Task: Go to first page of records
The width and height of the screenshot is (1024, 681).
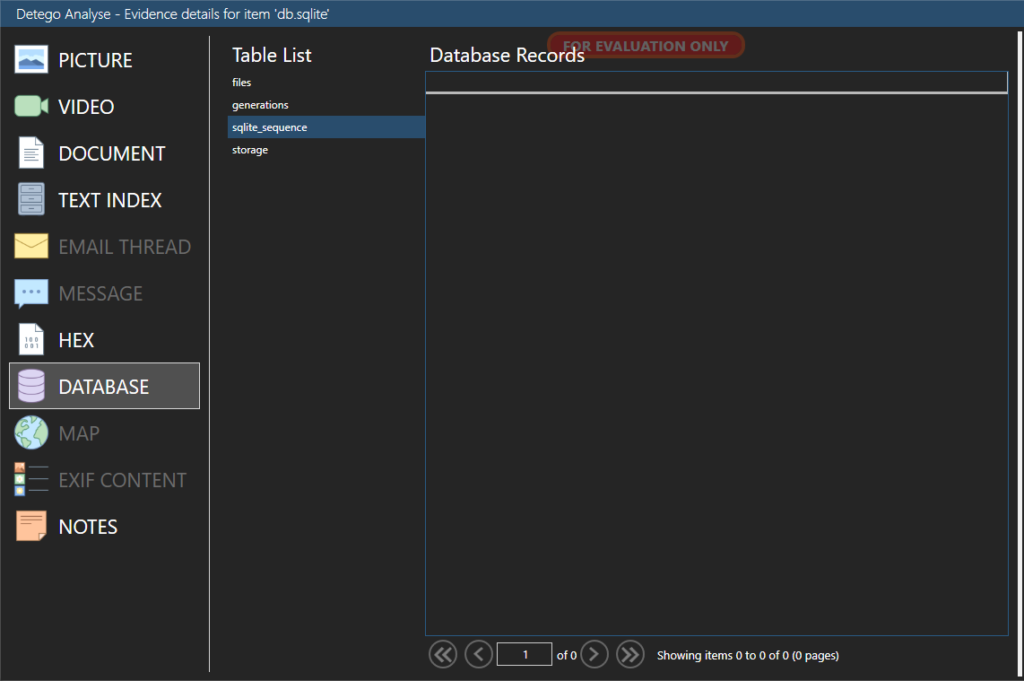Action: (x=443, y=654)
